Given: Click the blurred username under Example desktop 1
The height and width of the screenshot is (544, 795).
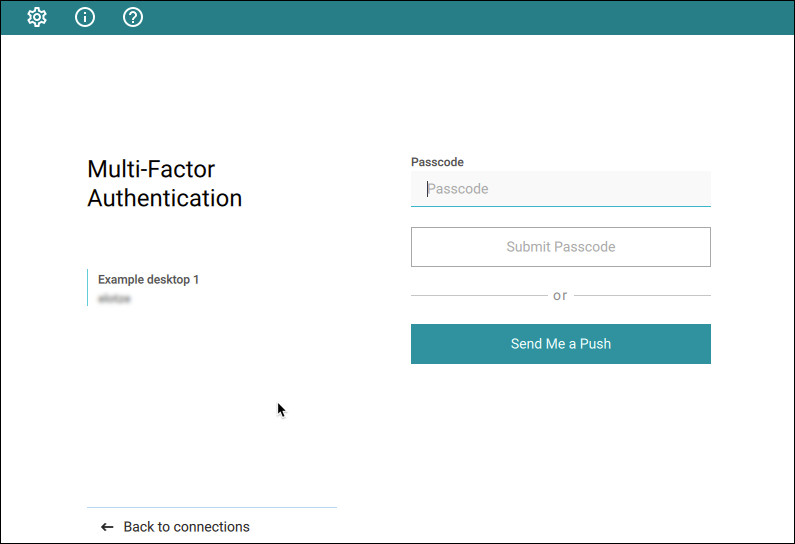Looking at the screenshot, I should [114, 299].
